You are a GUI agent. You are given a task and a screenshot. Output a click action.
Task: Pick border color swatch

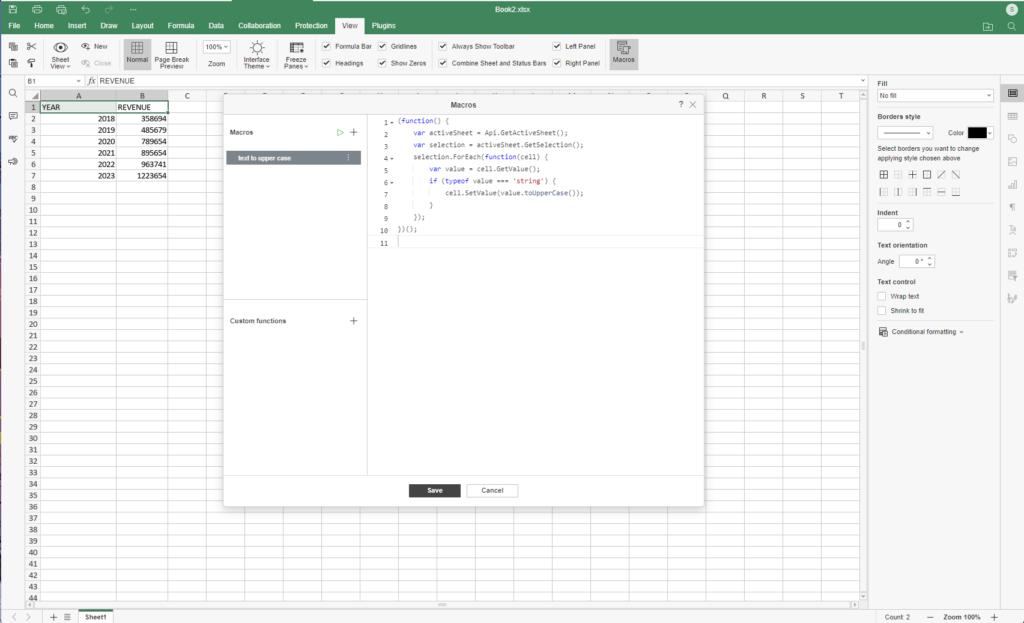(977, 132)
